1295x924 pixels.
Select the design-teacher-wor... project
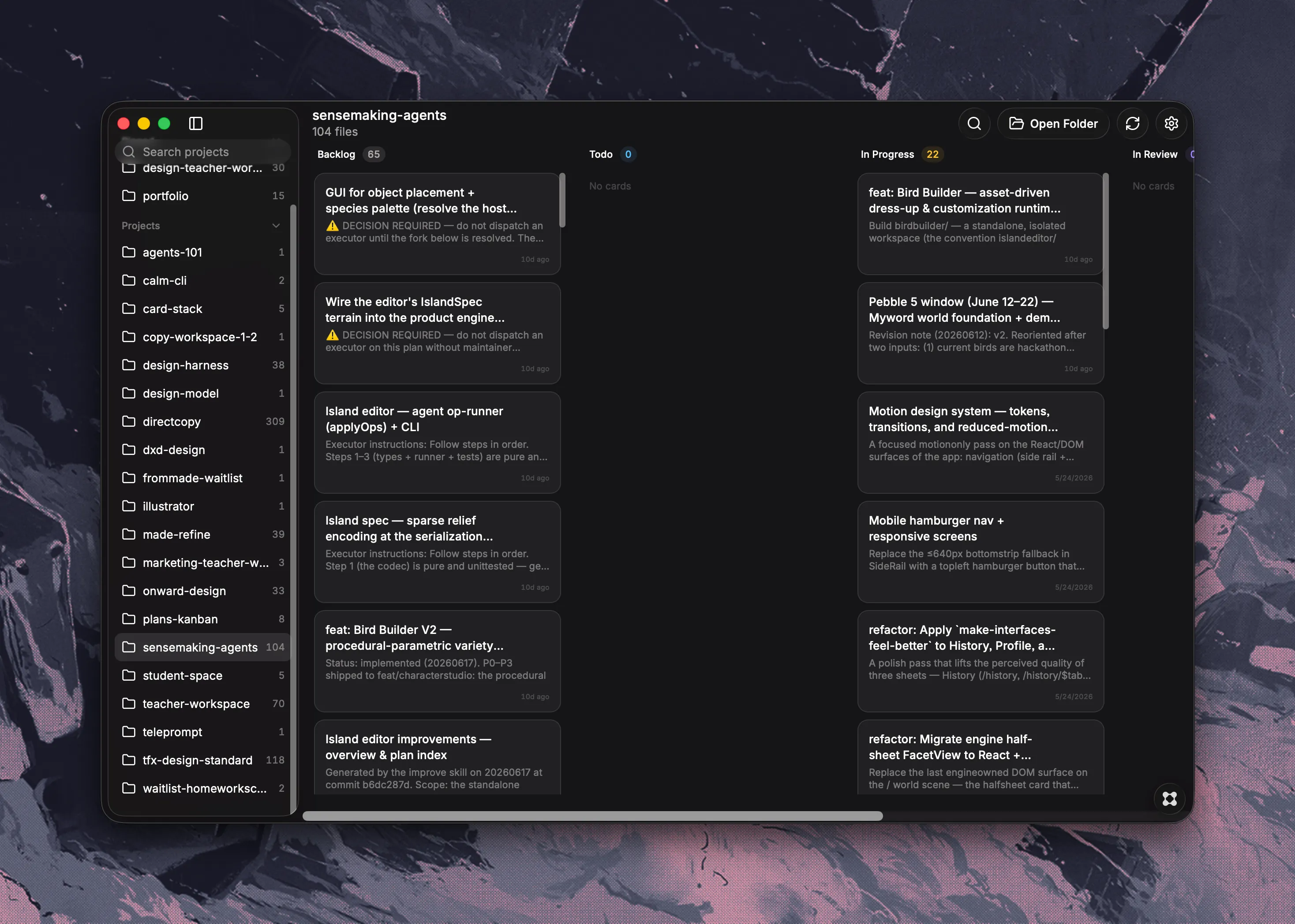tap(202, 168)
